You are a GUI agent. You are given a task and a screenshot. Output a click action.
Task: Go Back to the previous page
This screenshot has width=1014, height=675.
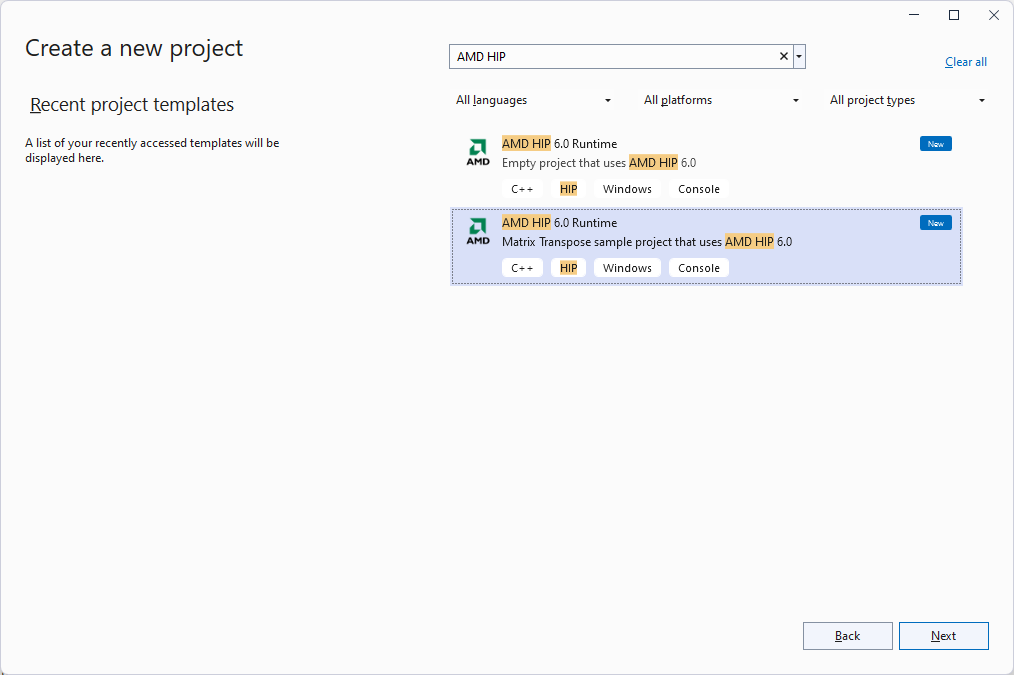pyautogui.click(x=847, y=636)
